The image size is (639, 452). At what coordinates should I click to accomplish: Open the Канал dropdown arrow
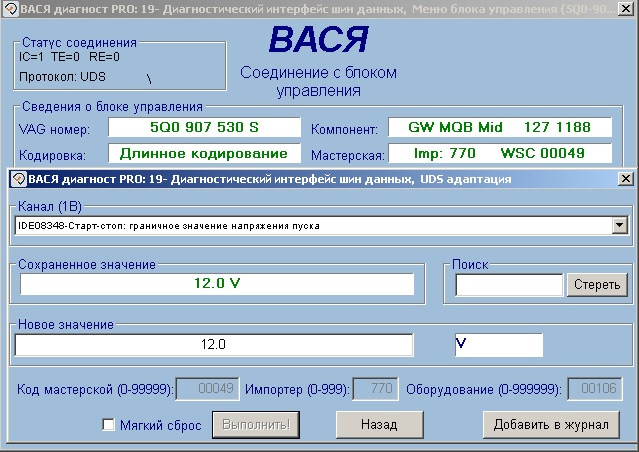(x=619, y=225)
